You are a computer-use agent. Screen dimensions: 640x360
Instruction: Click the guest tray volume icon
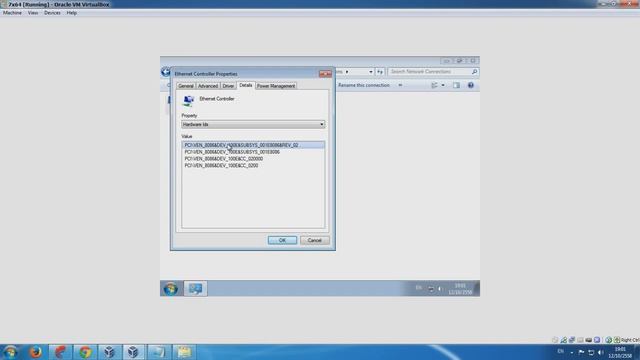click(440, 289)
